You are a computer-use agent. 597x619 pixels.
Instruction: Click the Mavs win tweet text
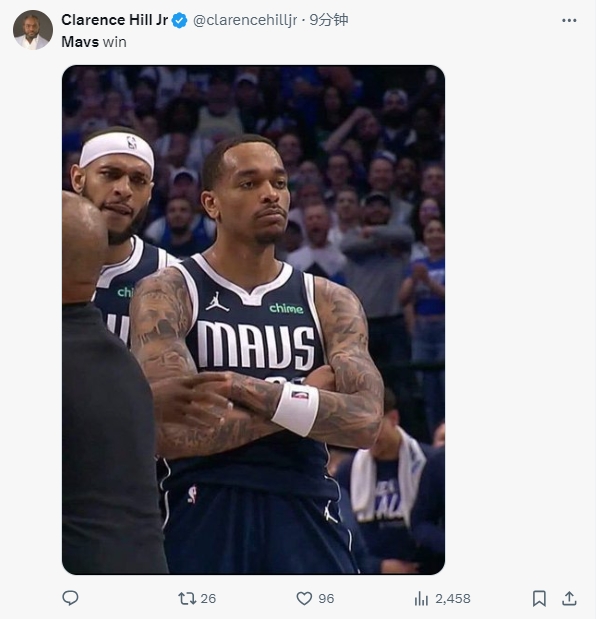click(x=94, y=42)
